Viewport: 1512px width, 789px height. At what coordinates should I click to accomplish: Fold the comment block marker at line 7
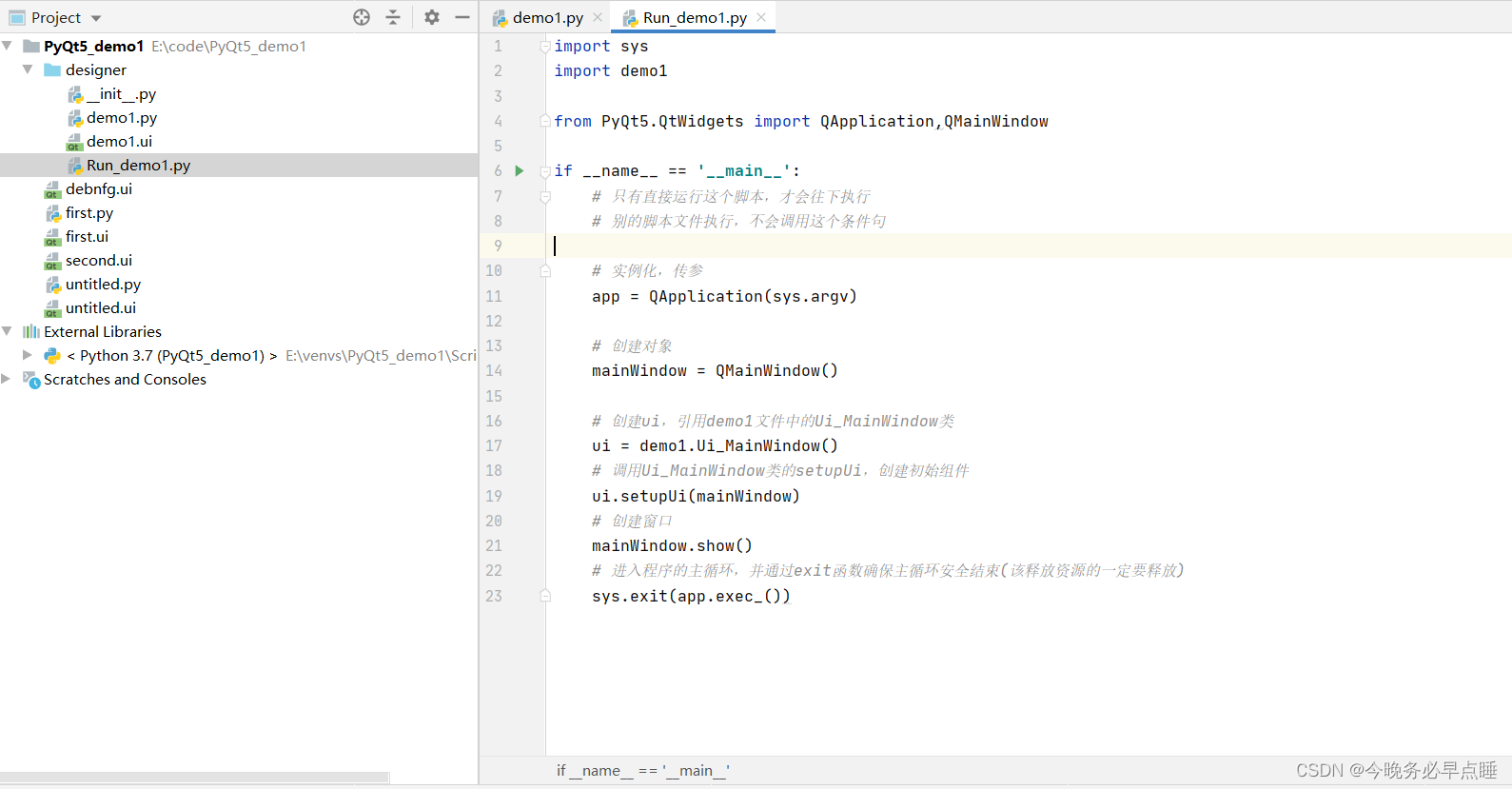click(x=545, y=197)
